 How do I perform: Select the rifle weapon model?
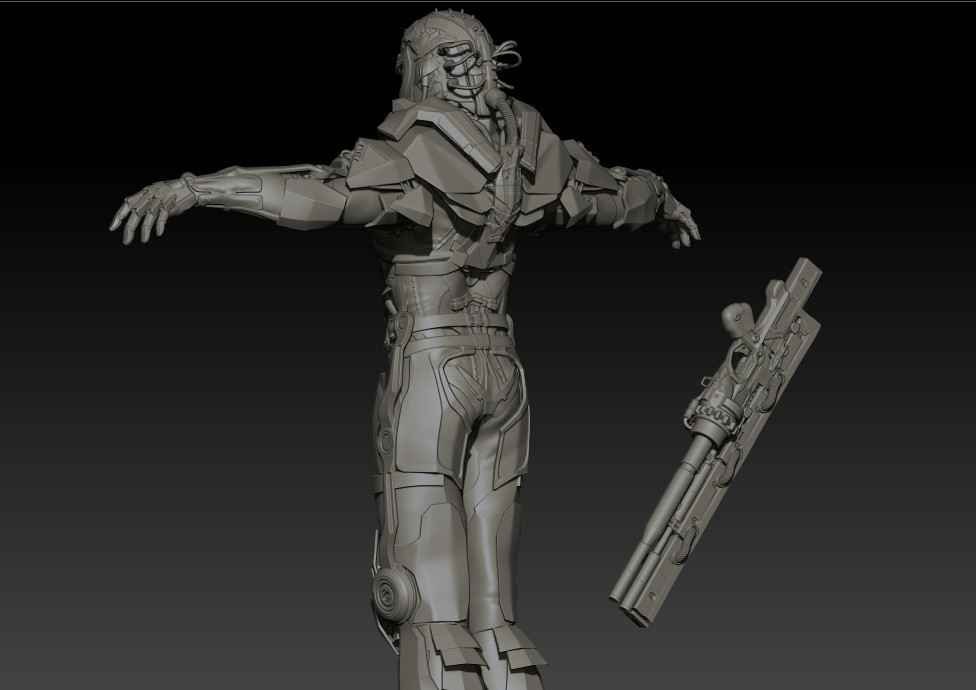pyautogui.click(x=716, y=442)
